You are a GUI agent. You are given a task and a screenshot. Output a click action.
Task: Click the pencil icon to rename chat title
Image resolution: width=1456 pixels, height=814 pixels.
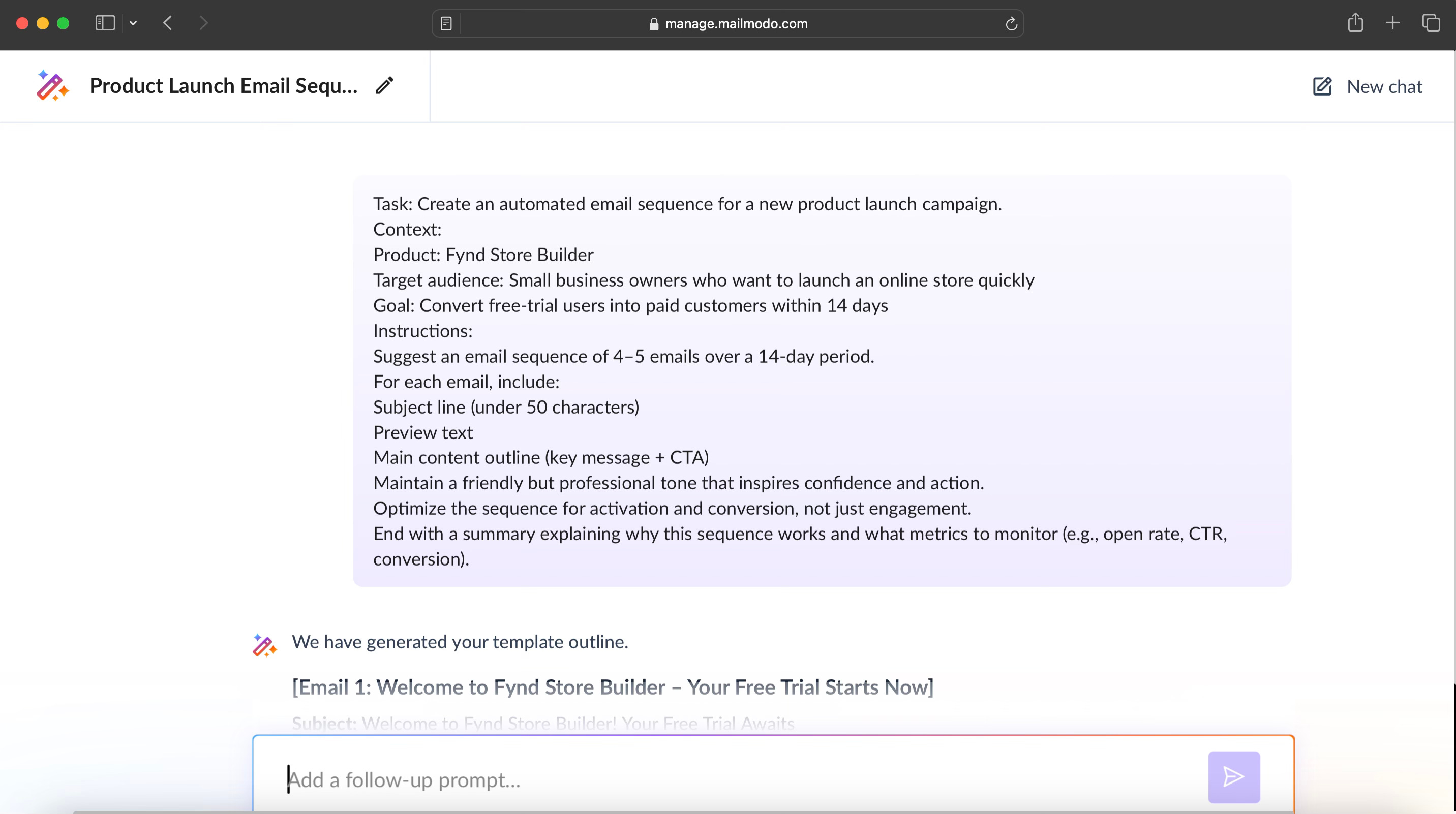click(x=384, y=86)
